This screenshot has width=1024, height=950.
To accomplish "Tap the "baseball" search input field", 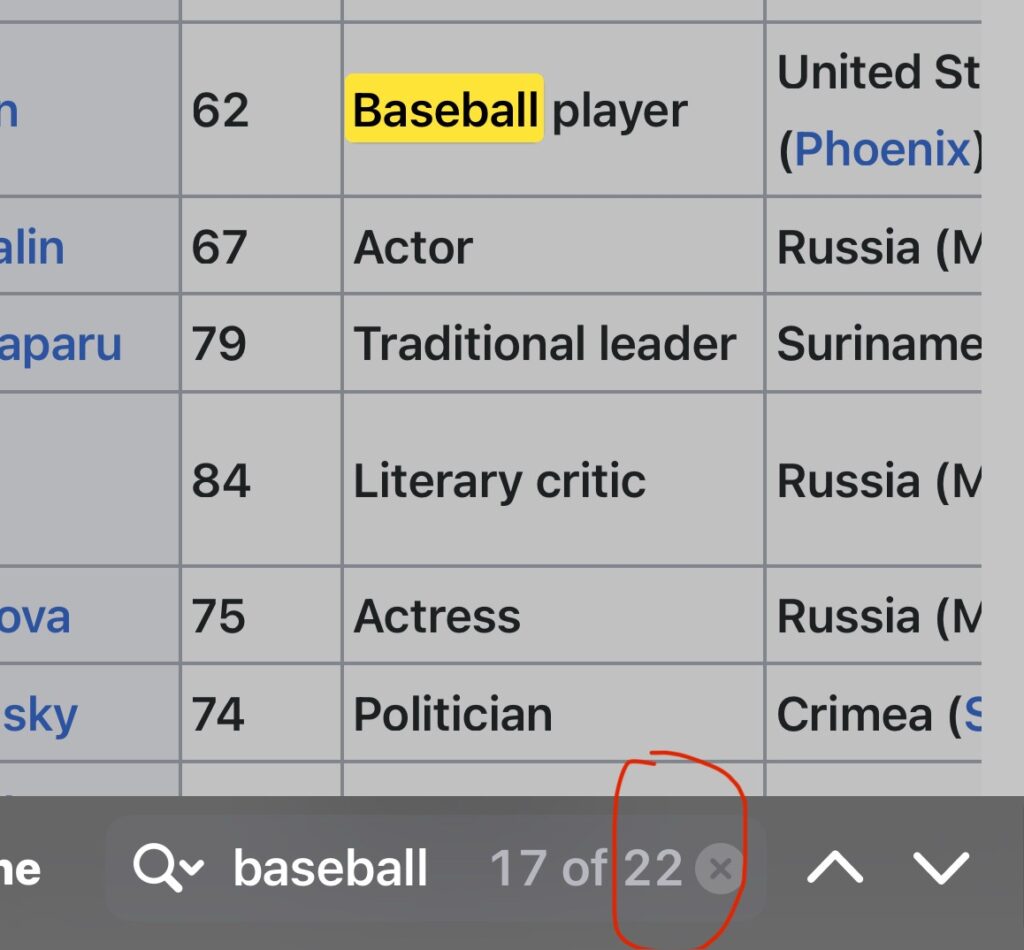I will tap(330, 869).
